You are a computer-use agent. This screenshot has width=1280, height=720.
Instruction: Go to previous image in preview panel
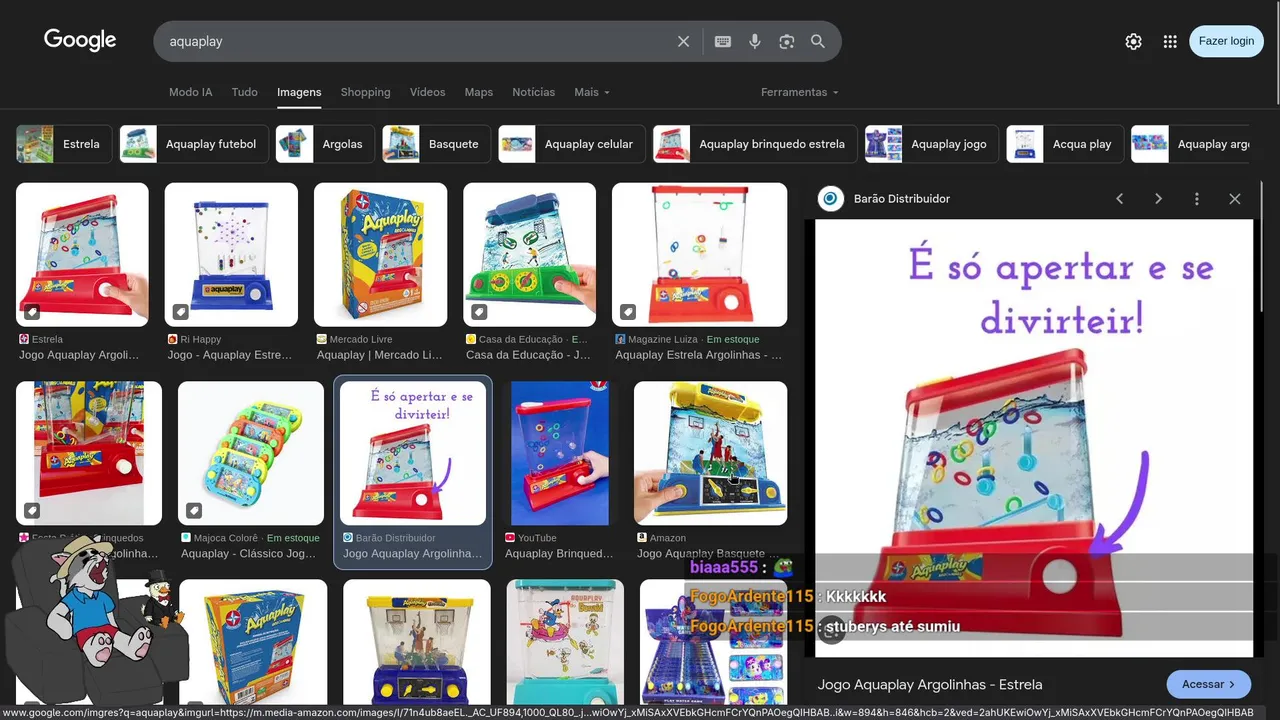(1120, 199)
